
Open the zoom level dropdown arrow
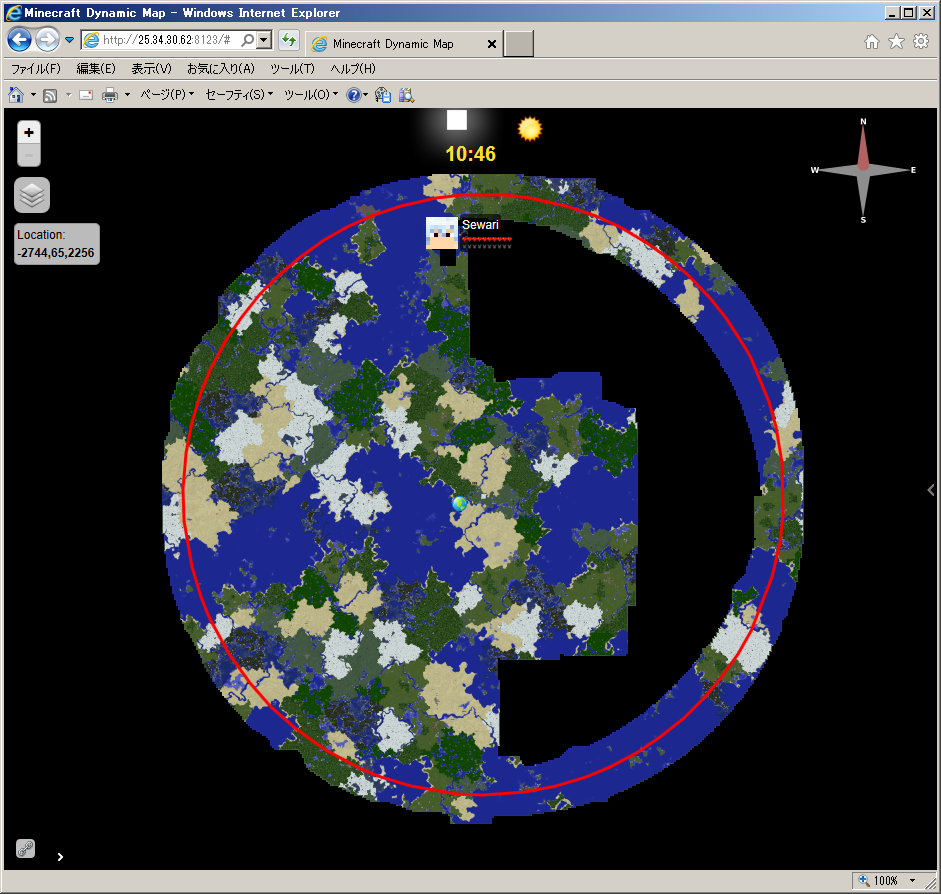[913, 880]
